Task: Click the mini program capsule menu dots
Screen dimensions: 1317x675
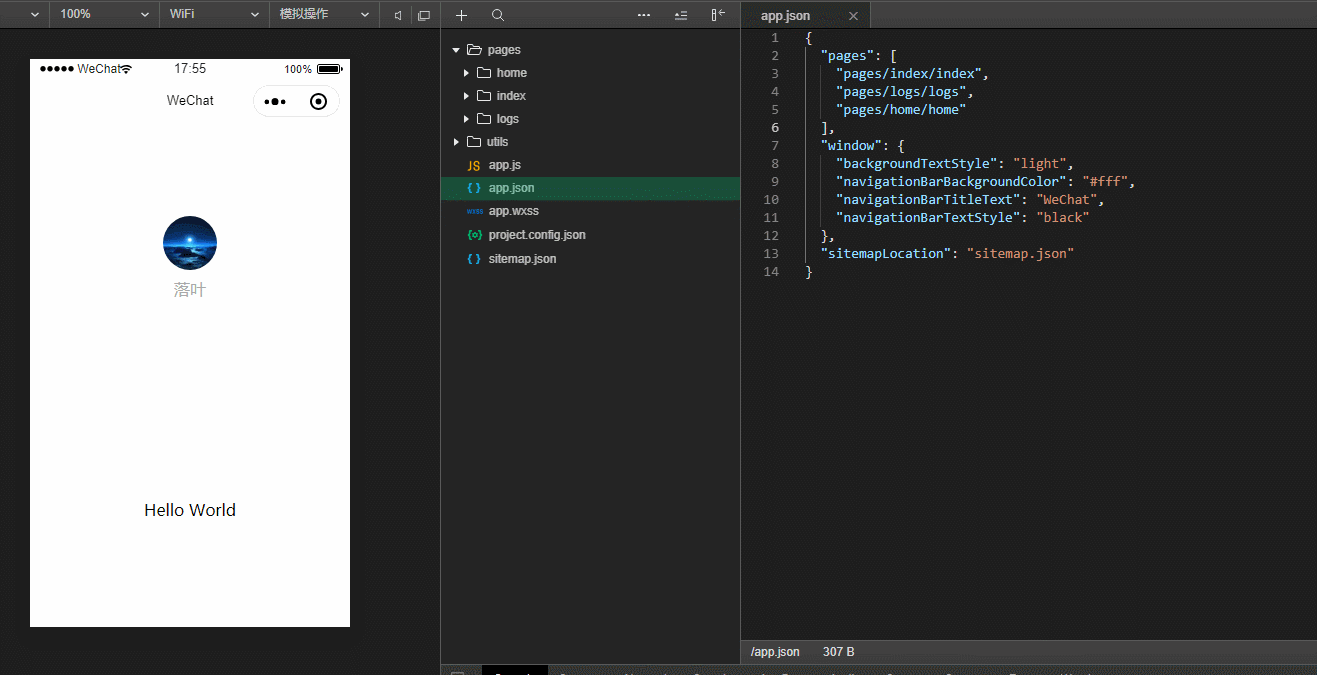Action: pyautogui.click(x=276, y=101)
